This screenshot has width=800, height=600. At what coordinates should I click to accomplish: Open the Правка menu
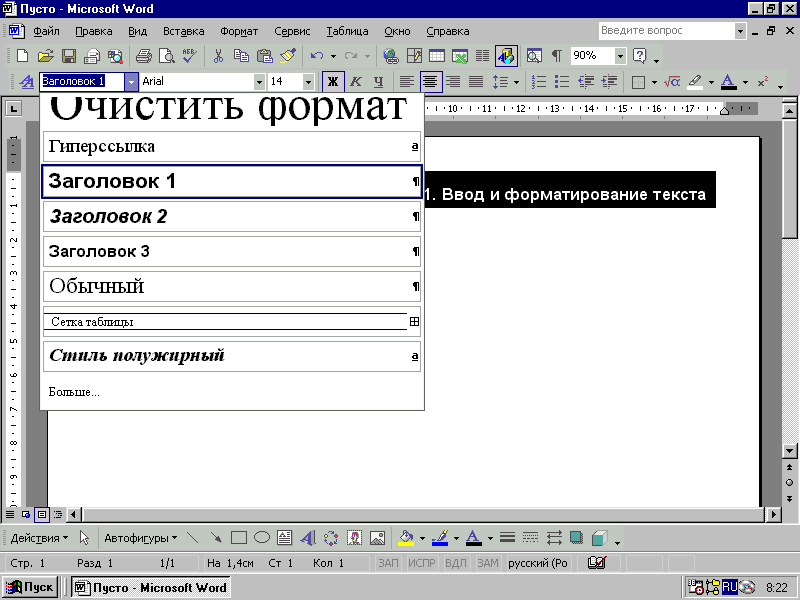coord(94,31)
